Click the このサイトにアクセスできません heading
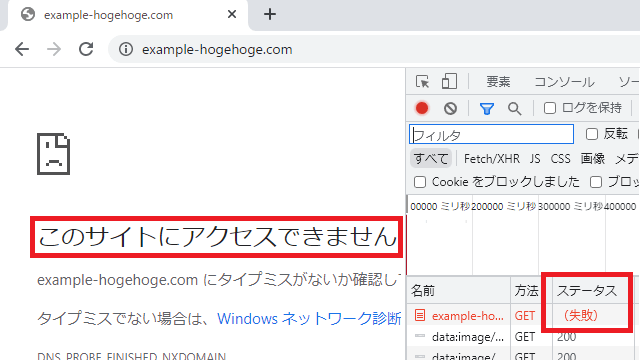 (217, 237)
